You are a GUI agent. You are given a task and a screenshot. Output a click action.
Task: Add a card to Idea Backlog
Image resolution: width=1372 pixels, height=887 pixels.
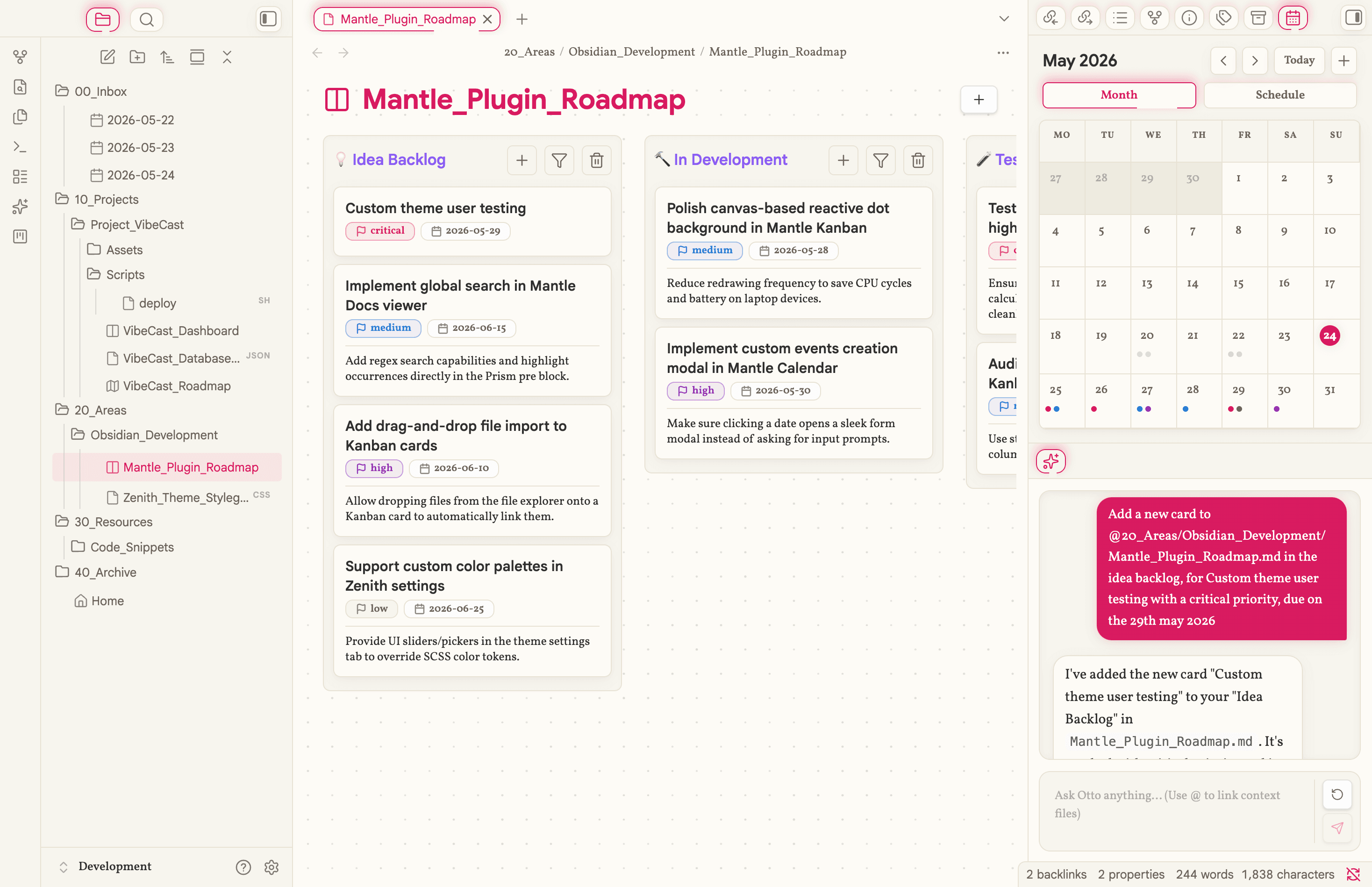point(522,160)
